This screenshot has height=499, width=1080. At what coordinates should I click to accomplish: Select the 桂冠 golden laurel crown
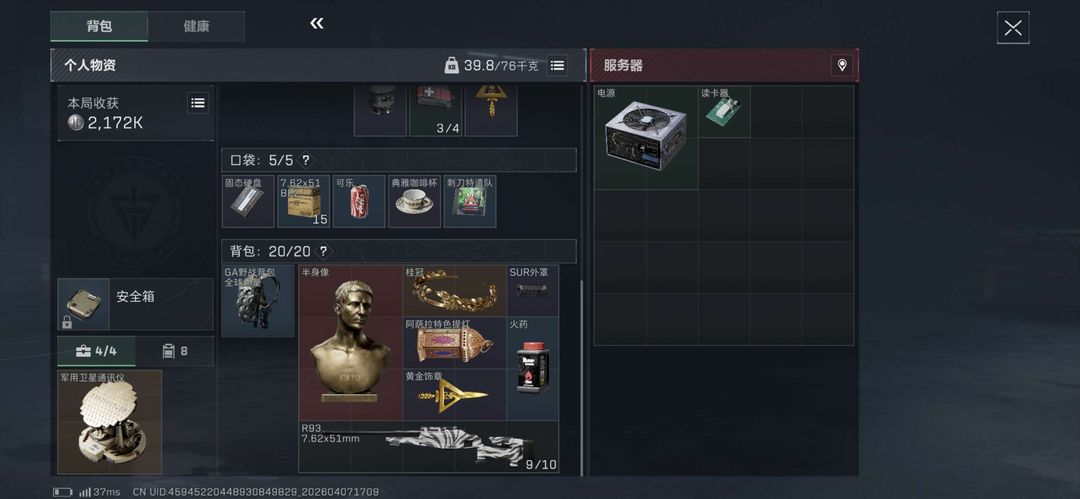(x=455, y=291)
